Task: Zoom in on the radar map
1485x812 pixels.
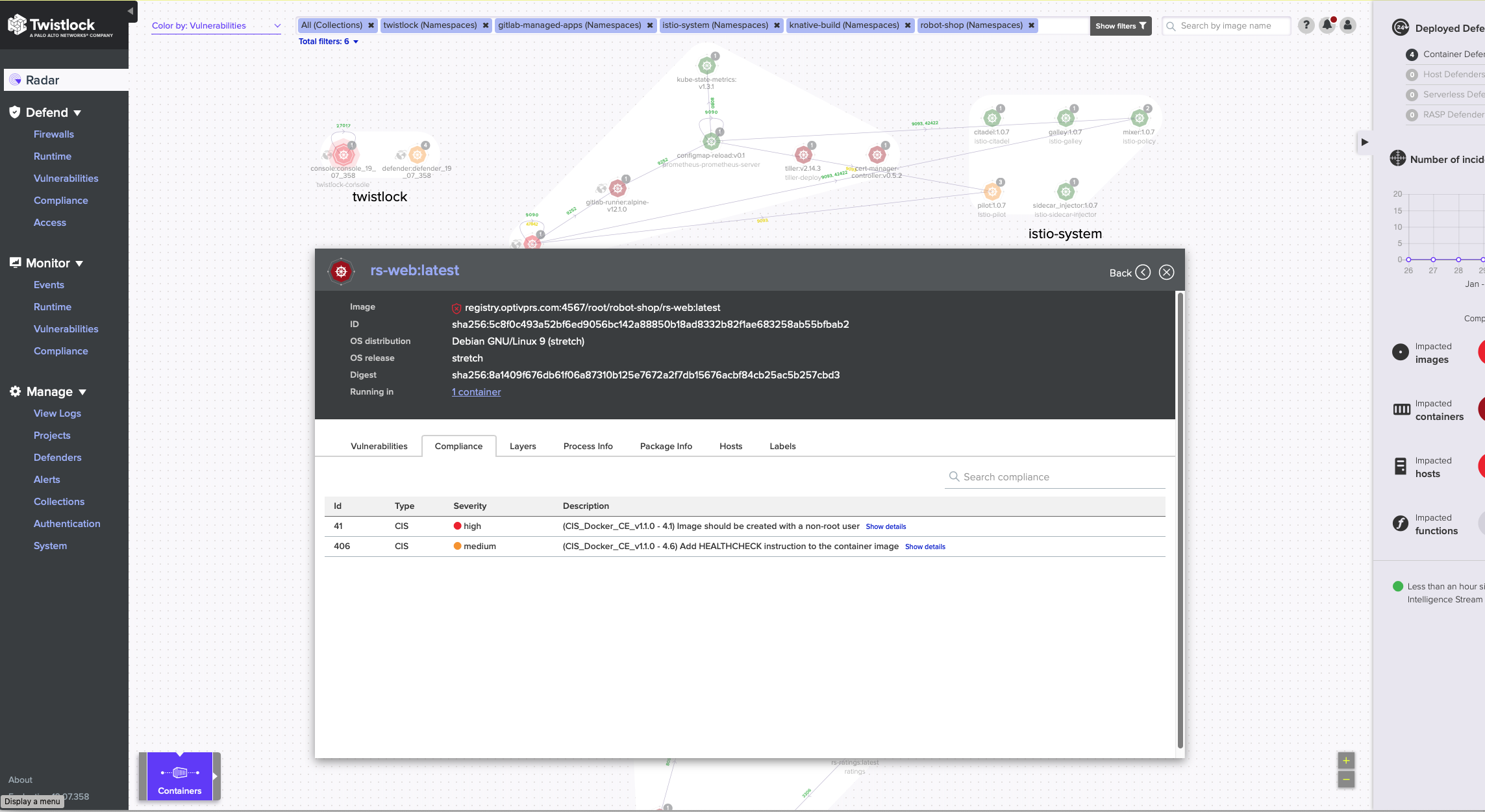Action: click(1346, 761)
